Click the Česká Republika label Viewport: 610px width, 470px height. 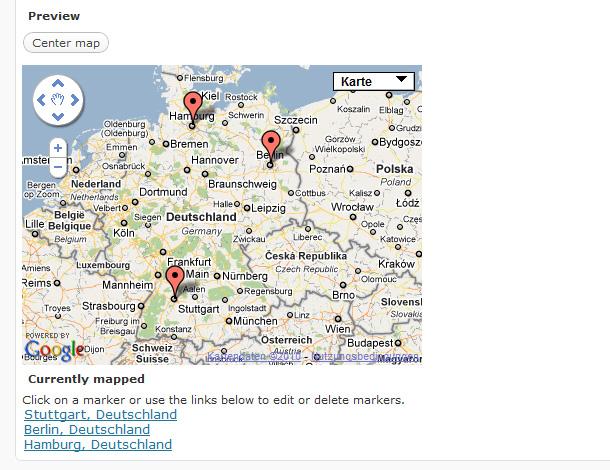click(x=306, y=256)
